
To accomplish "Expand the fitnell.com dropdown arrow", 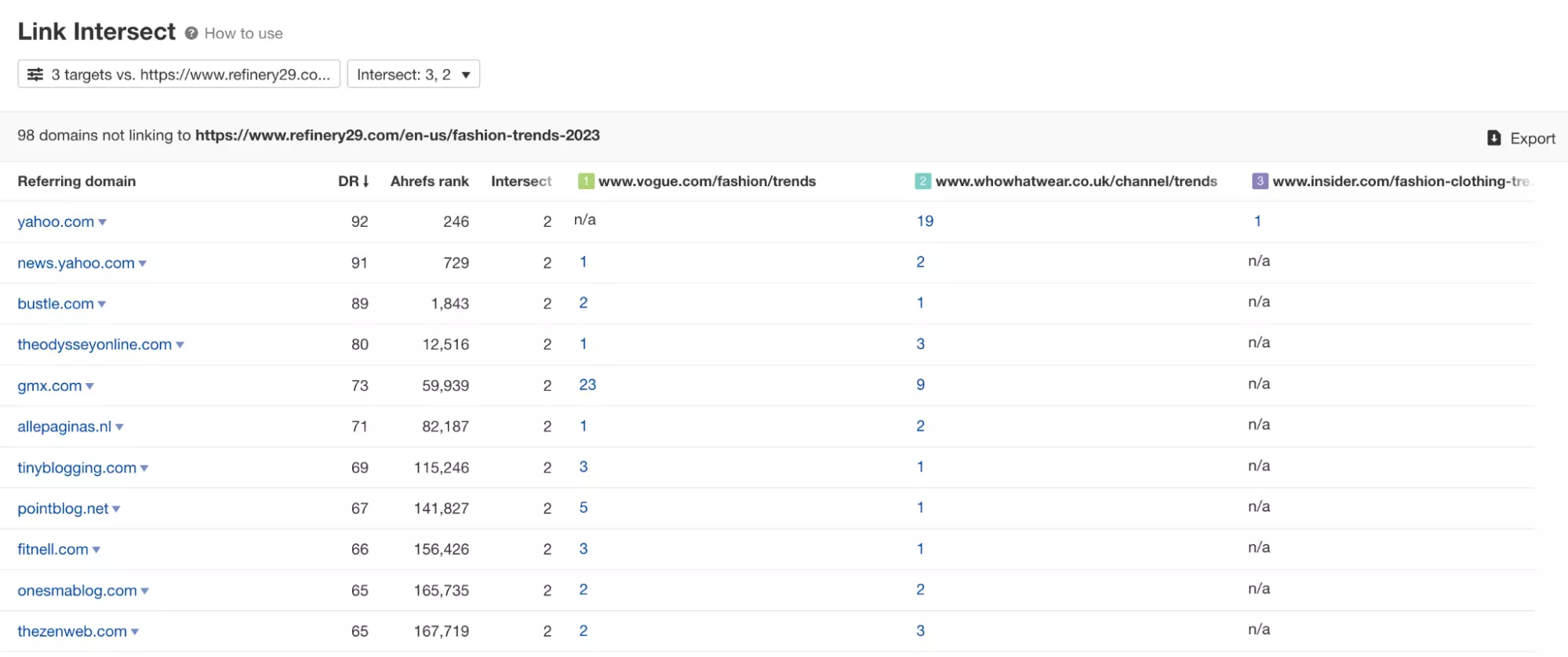I will point(96,550).
